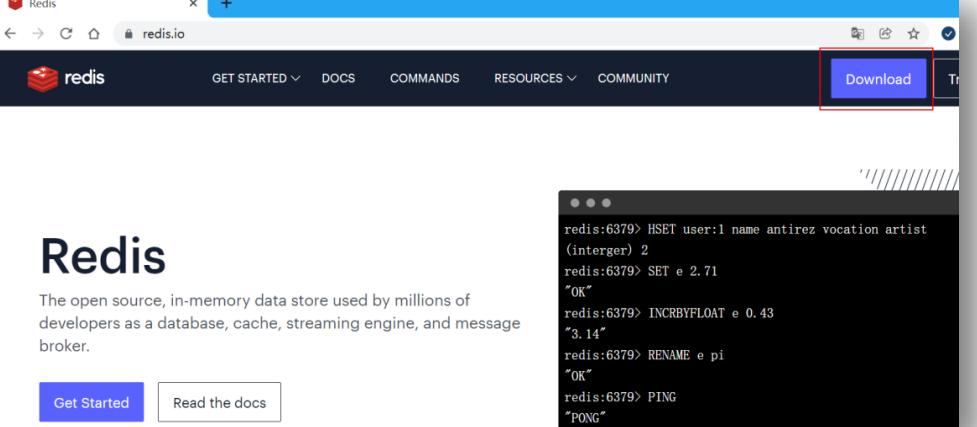977x427 pixels.
Task: Click the PING command line
Action: pos(620,397)
